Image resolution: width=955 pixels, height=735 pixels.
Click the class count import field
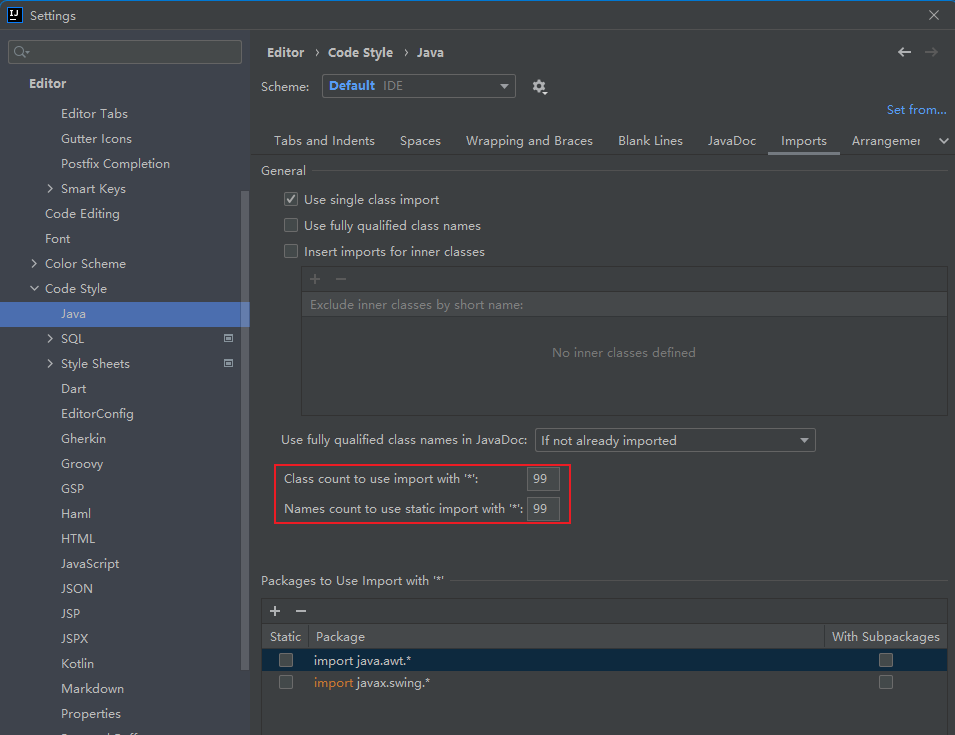point(543,479)
